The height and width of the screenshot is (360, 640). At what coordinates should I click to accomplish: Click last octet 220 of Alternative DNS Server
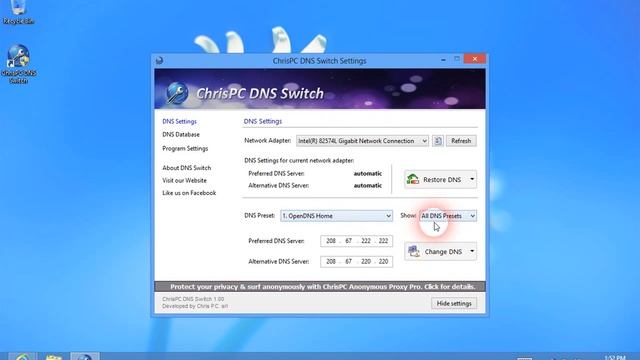click(x=383, y=261)
